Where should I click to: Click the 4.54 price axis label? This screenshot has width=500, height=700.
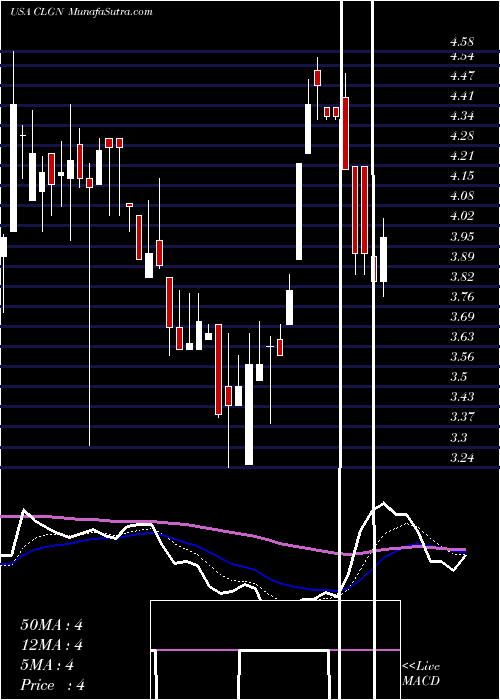tap(462, 56)
